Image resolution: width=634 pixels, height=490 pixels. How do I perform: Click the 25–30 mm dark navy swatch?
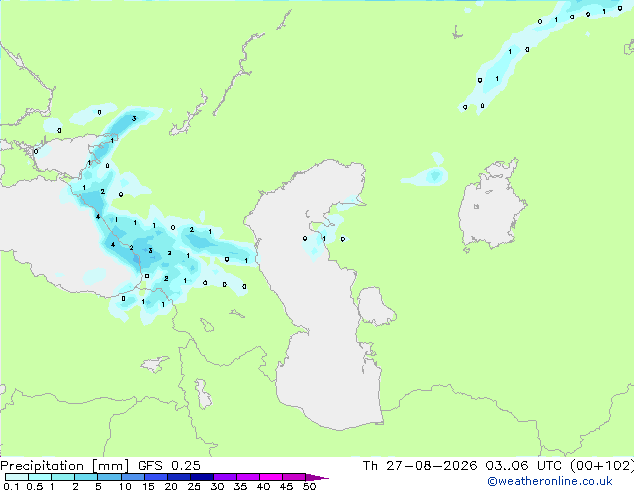pos(202,477)
